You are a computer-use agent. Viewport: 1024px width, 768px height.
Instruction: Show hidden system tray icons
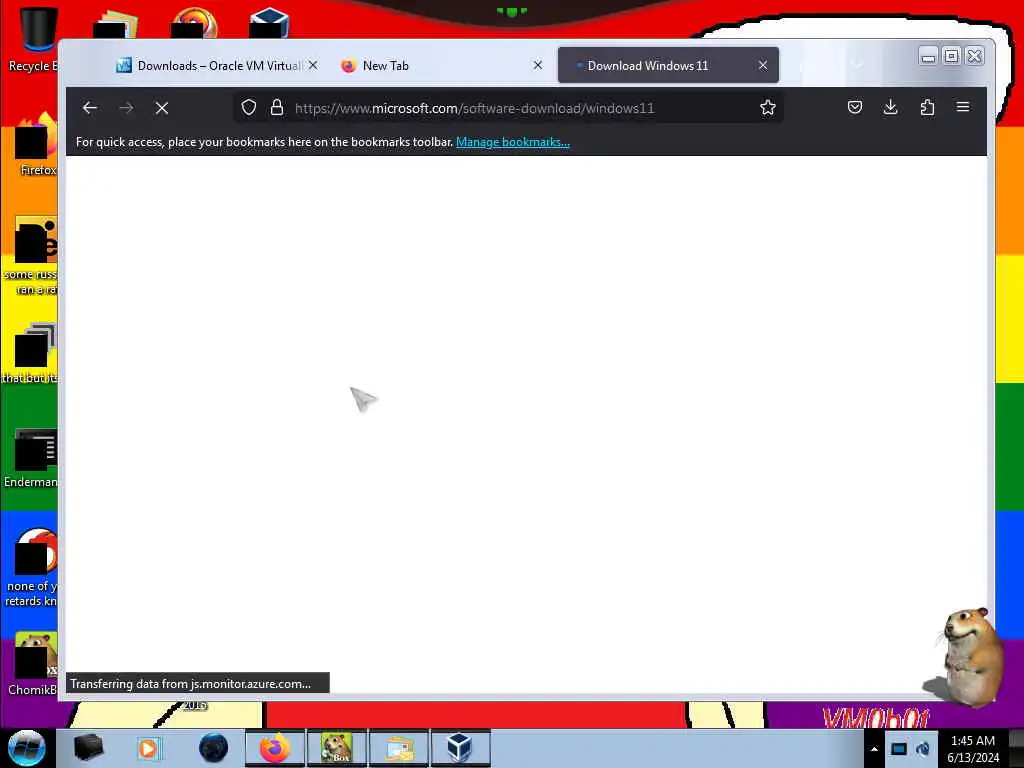point(874,749)
